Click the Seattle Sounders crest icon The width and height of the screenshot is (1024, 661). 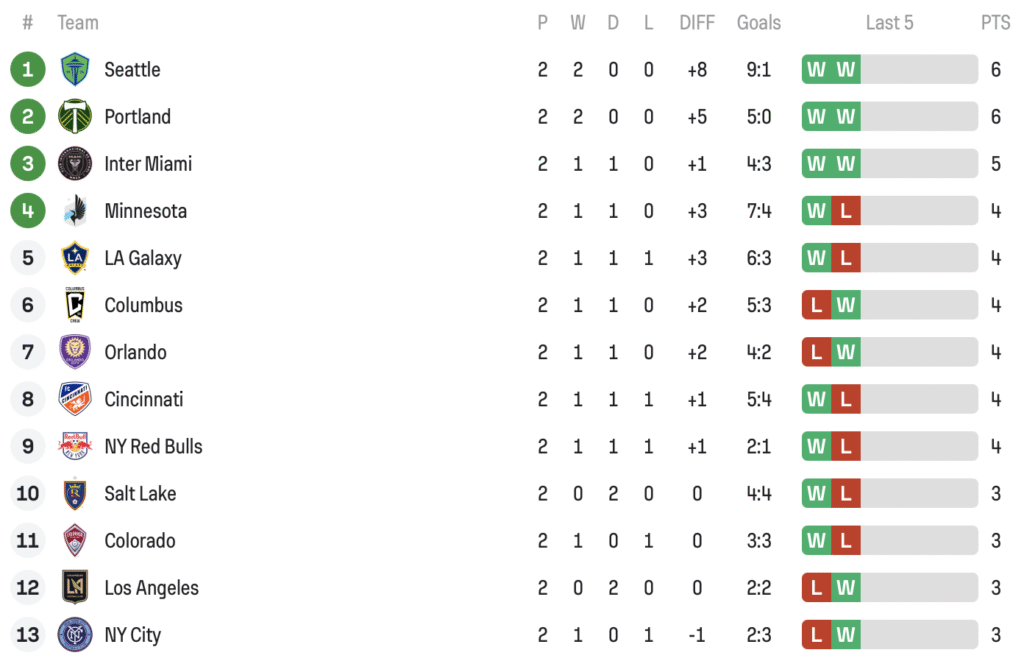[74, 69]
